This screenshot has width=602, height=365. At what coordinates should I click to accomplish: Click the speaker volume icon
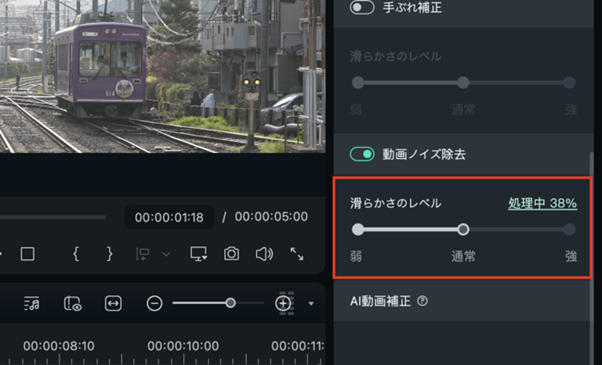(264, 254)
